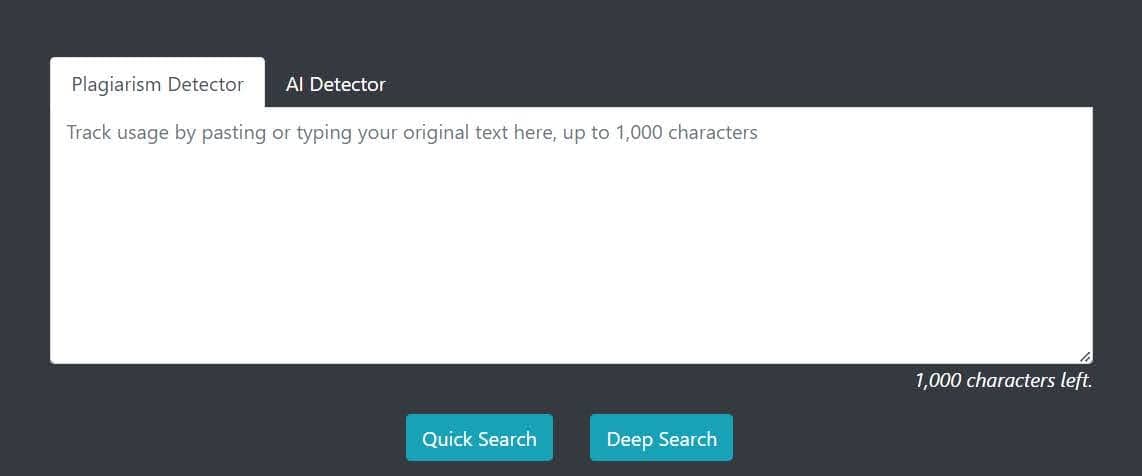Click the italic remaining characters label
1142x476 pixels.
coord(1003,381)
